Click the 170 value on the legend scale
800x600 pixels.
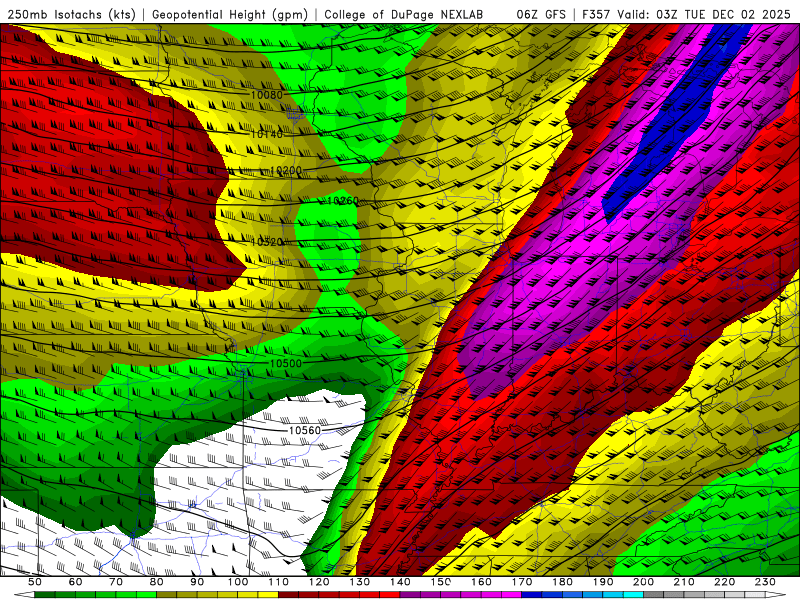[x=522, y=582]
